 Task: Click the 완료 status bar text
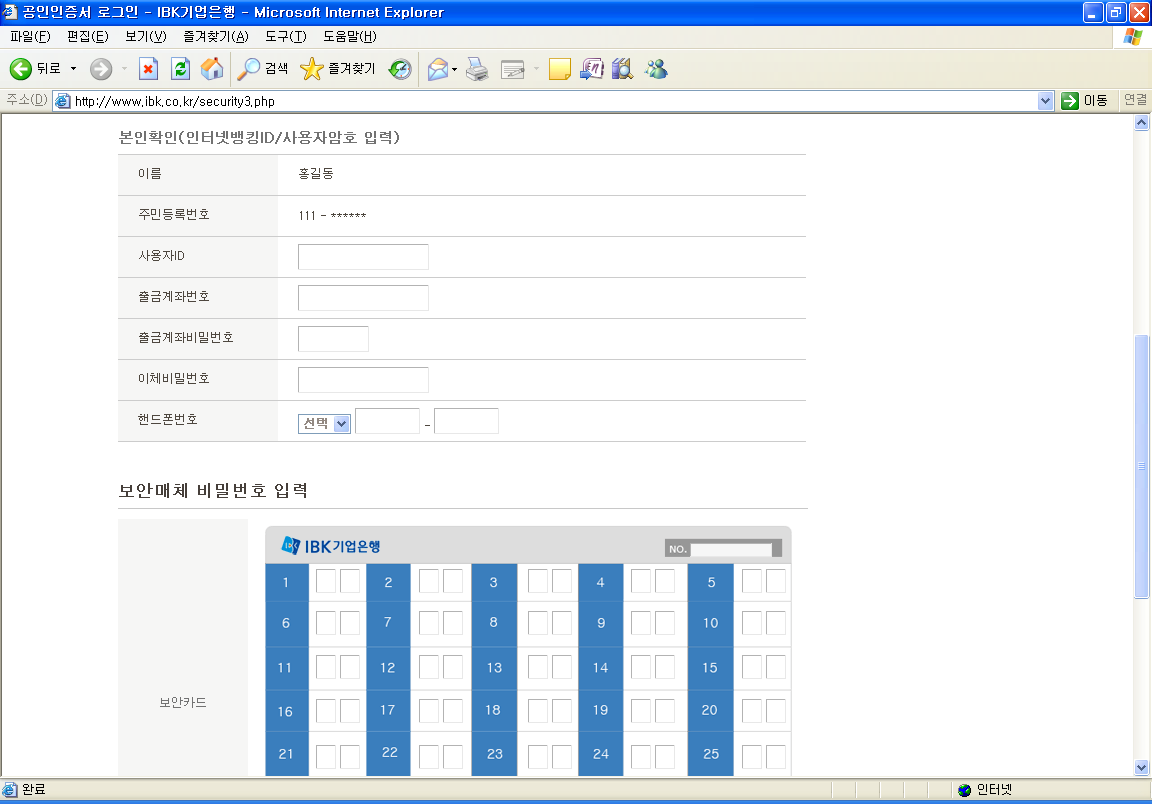[34, 789]
